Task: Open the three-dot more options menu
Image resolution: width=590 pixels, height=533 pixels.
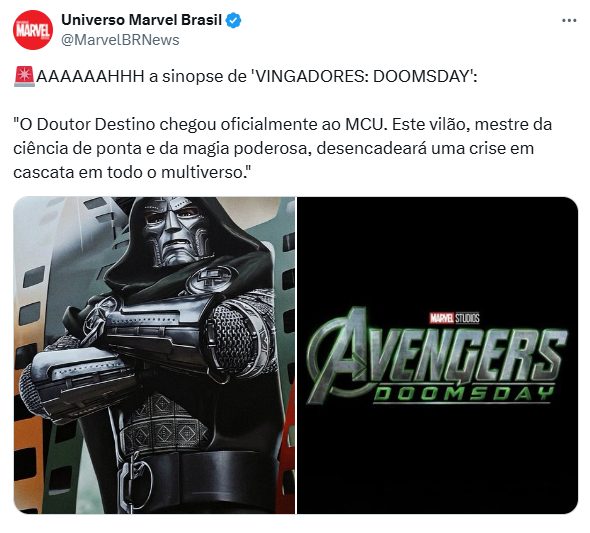Action: 569,21
